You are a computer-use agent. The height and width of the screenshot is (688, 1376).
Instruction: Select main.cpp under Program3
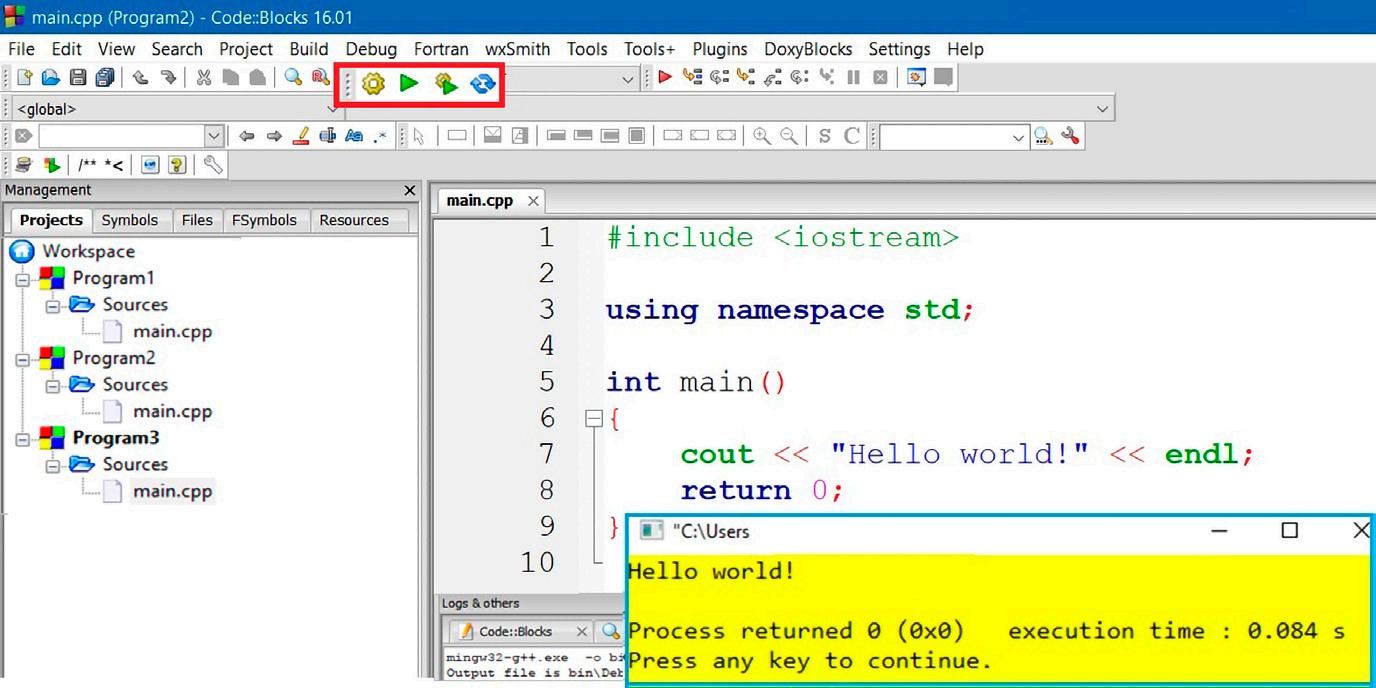click(172, 491)
